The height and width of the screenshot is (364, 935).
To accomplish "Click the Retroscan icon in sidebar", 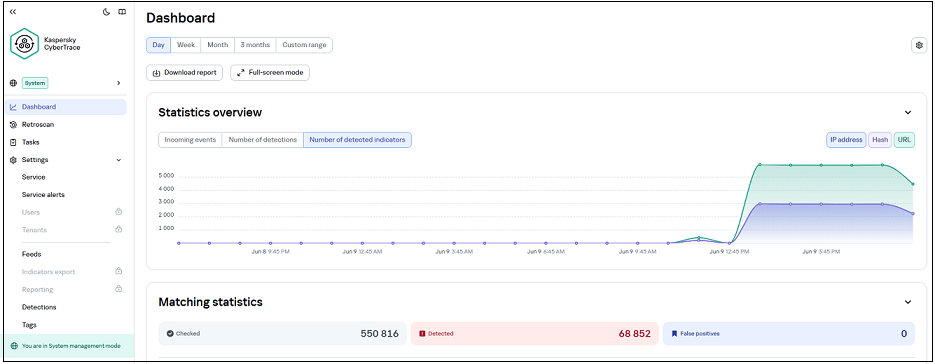I will click(13, 125).
